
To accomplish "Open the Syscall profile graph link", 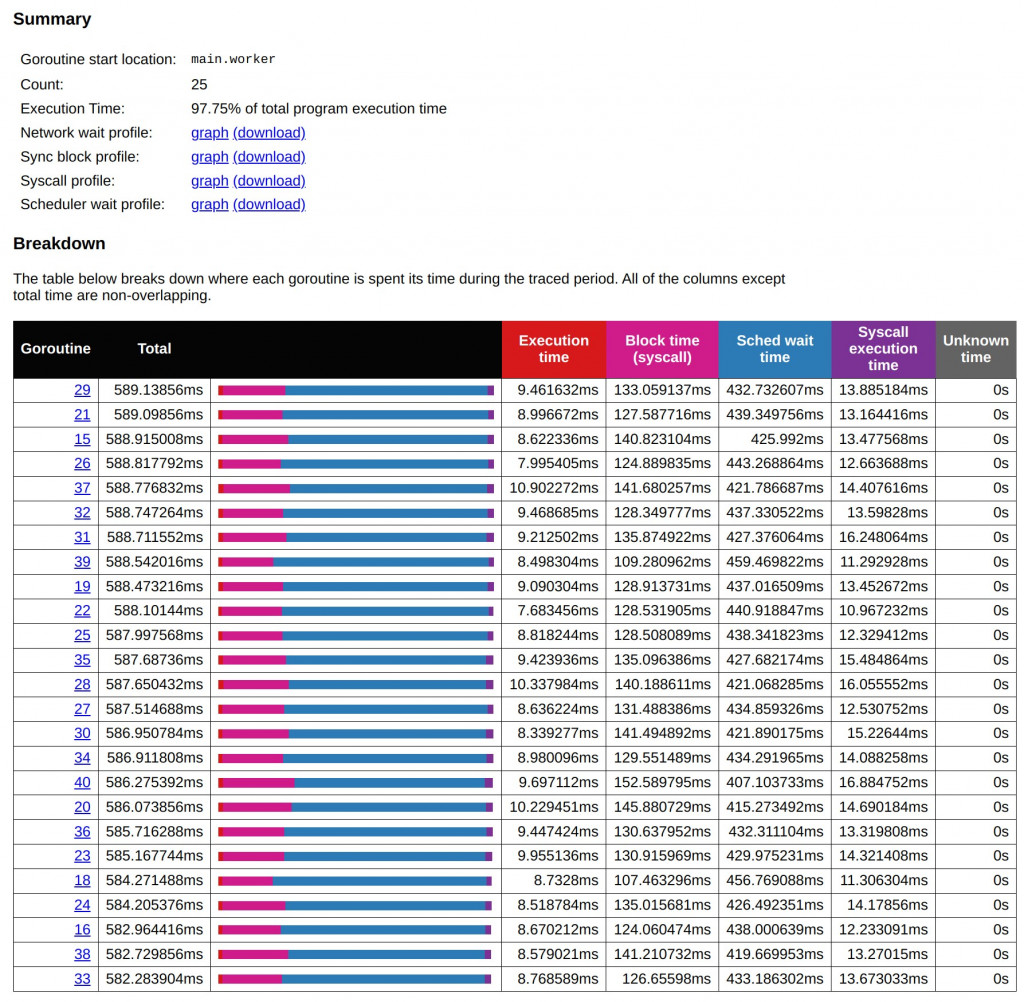I will point(209,181).
